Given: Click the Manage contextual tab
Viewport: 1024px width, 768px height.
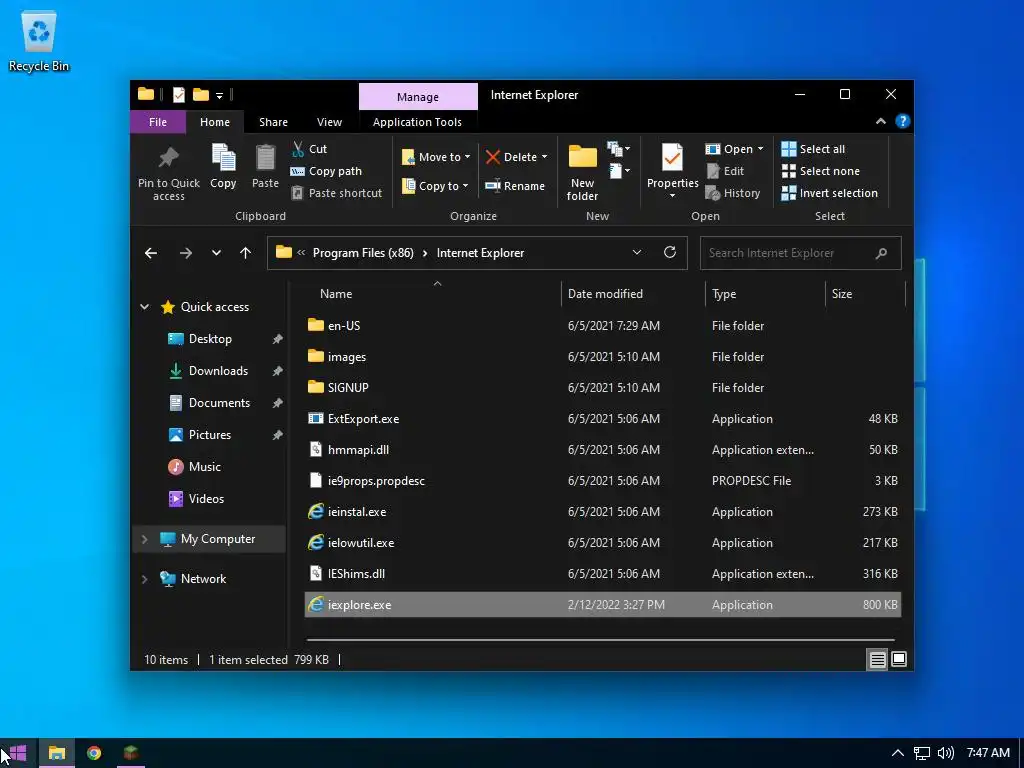Looking at the screenshot, I should (418, 97).
